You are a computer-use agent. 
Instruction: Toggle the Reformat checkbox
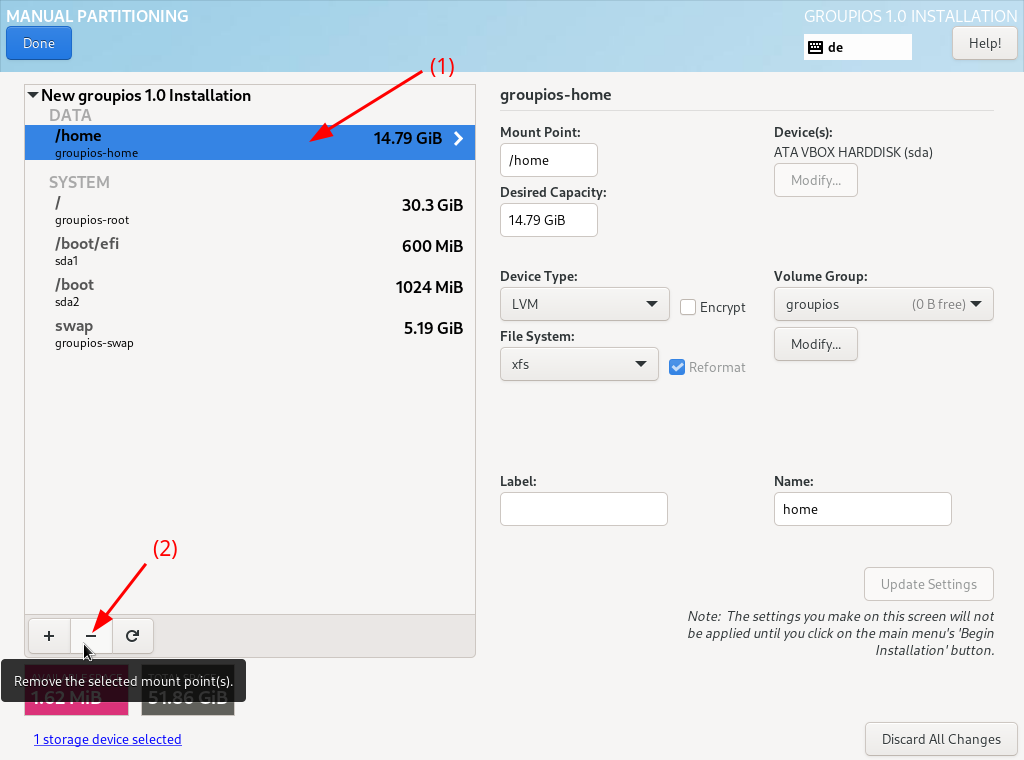pos(678,367)
